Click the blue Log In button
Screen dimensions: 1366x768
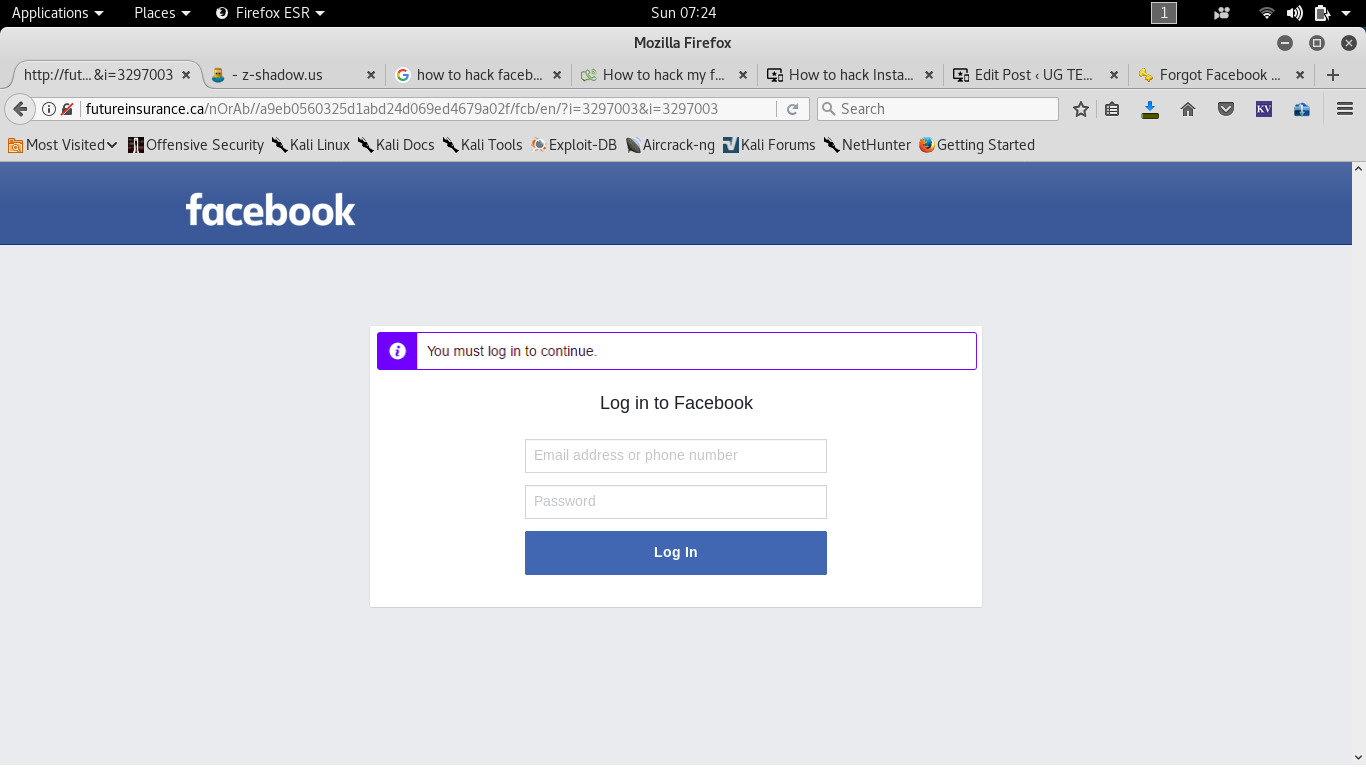[676, 553]
